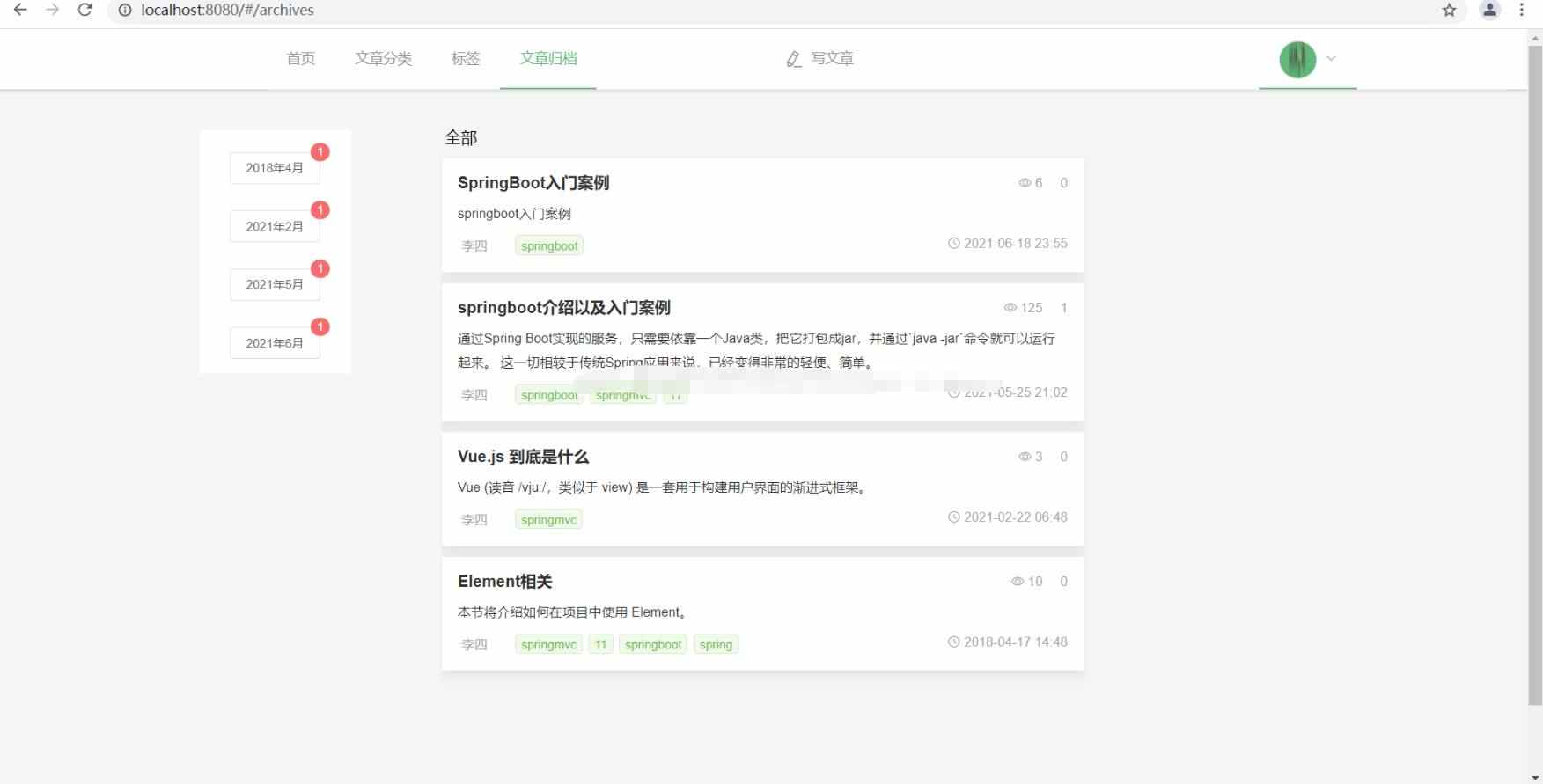Click the 11 tag on Element相关
The height and width of the screenshot is (784, 1543).
click(x=600, y=645)
